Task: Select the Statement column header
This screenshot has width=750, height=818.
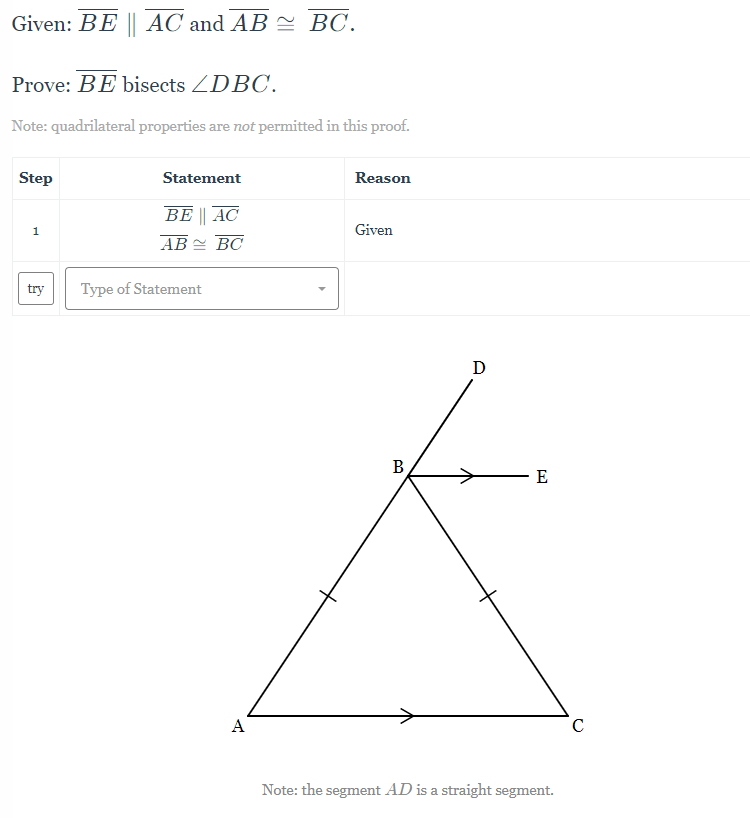Action: (201, 178)
